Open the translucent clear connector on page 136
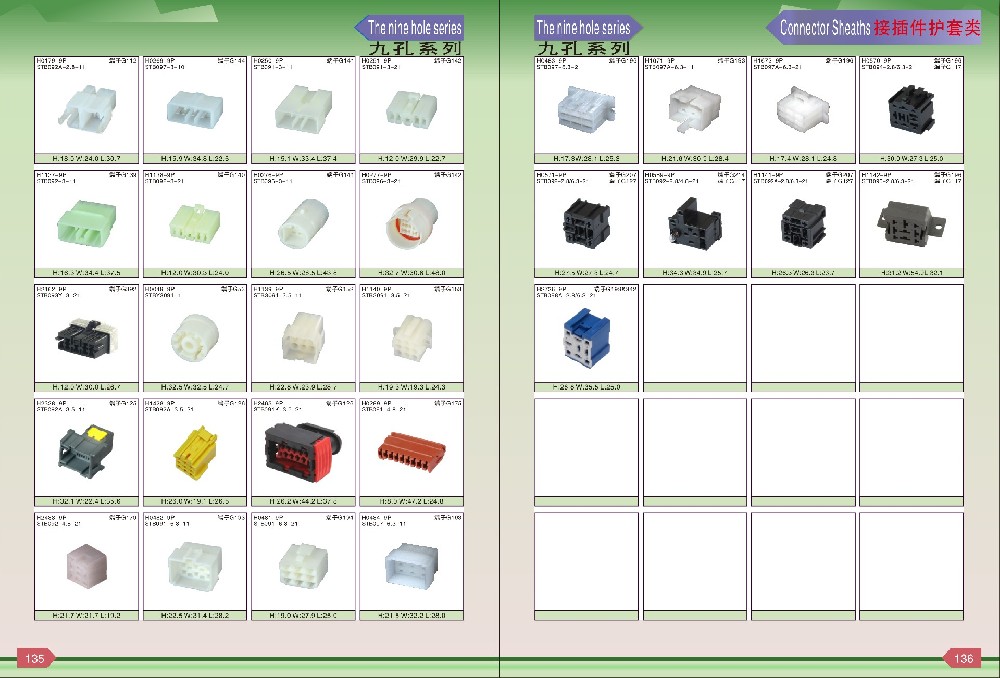Viewport: 1000px width, 678px height. tap(586, 108)
